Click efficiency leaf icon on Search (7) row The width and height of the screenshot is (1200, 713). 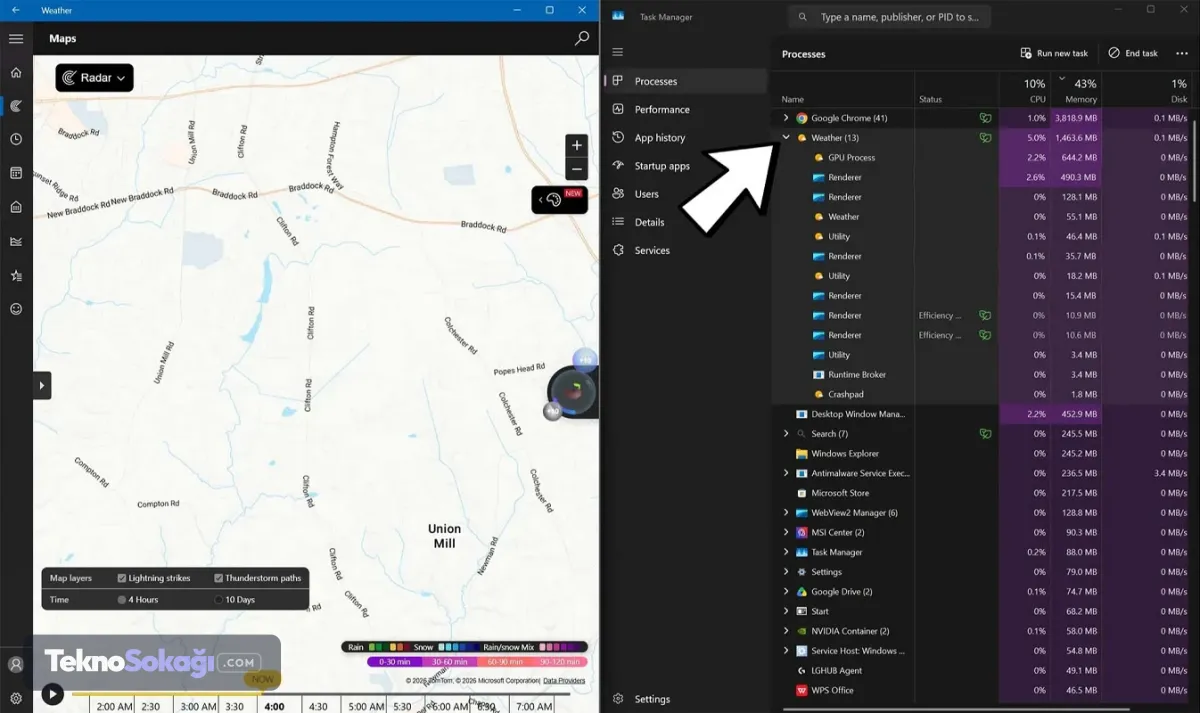[x=985, y=434]
